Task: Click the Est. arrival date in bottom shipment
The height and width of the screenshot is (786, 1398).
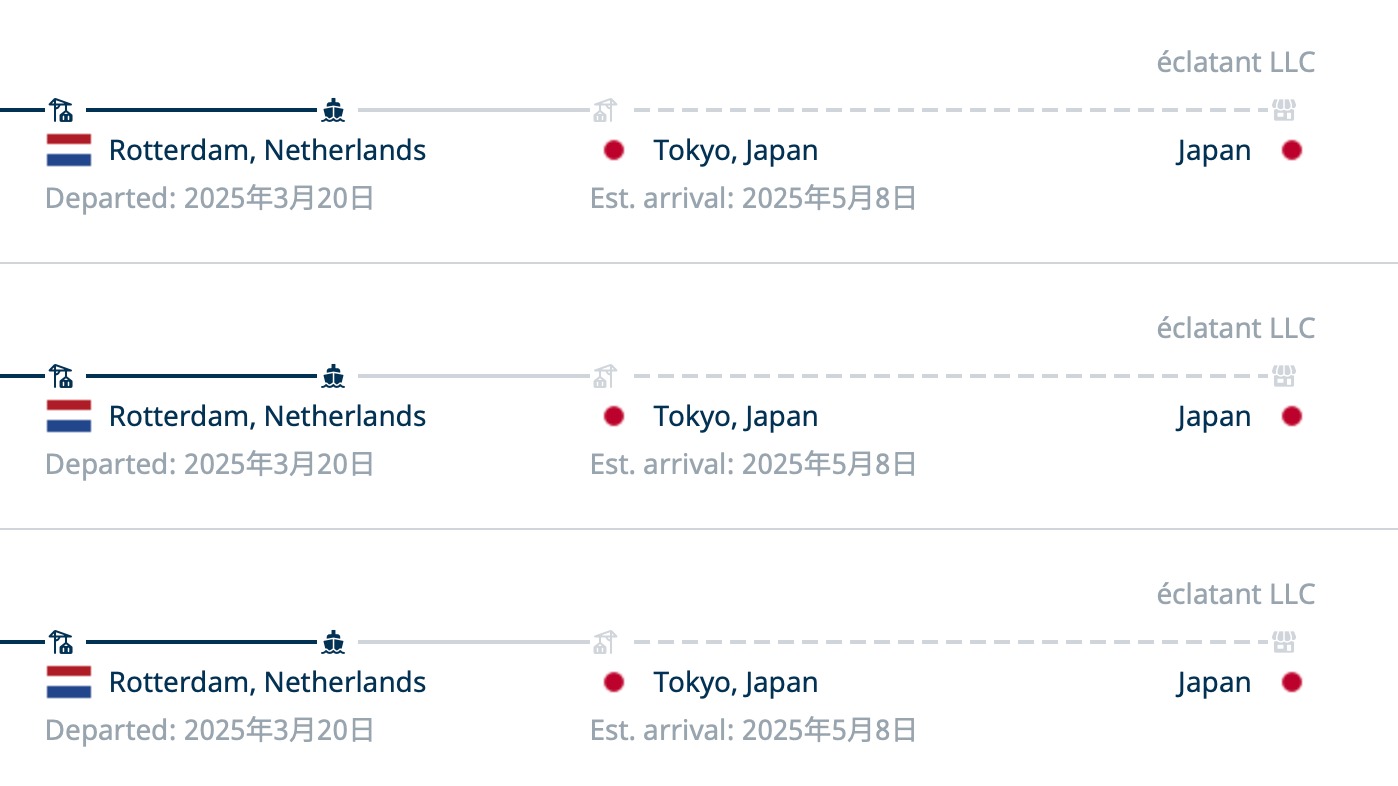Action: coord(753,730)
